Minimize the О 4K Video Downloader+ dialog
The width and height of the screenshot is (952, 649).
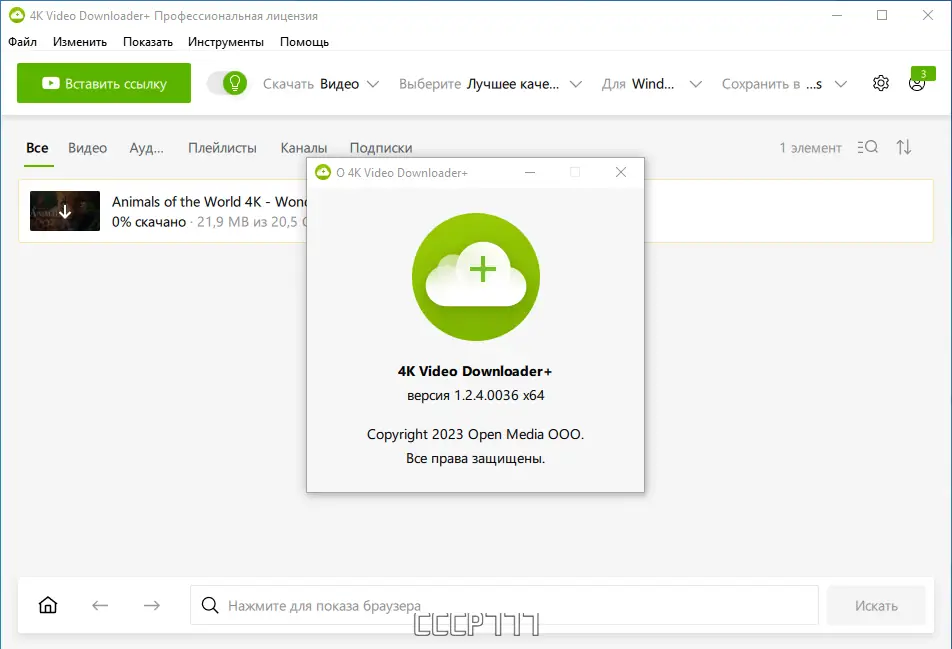pos(530,172)
